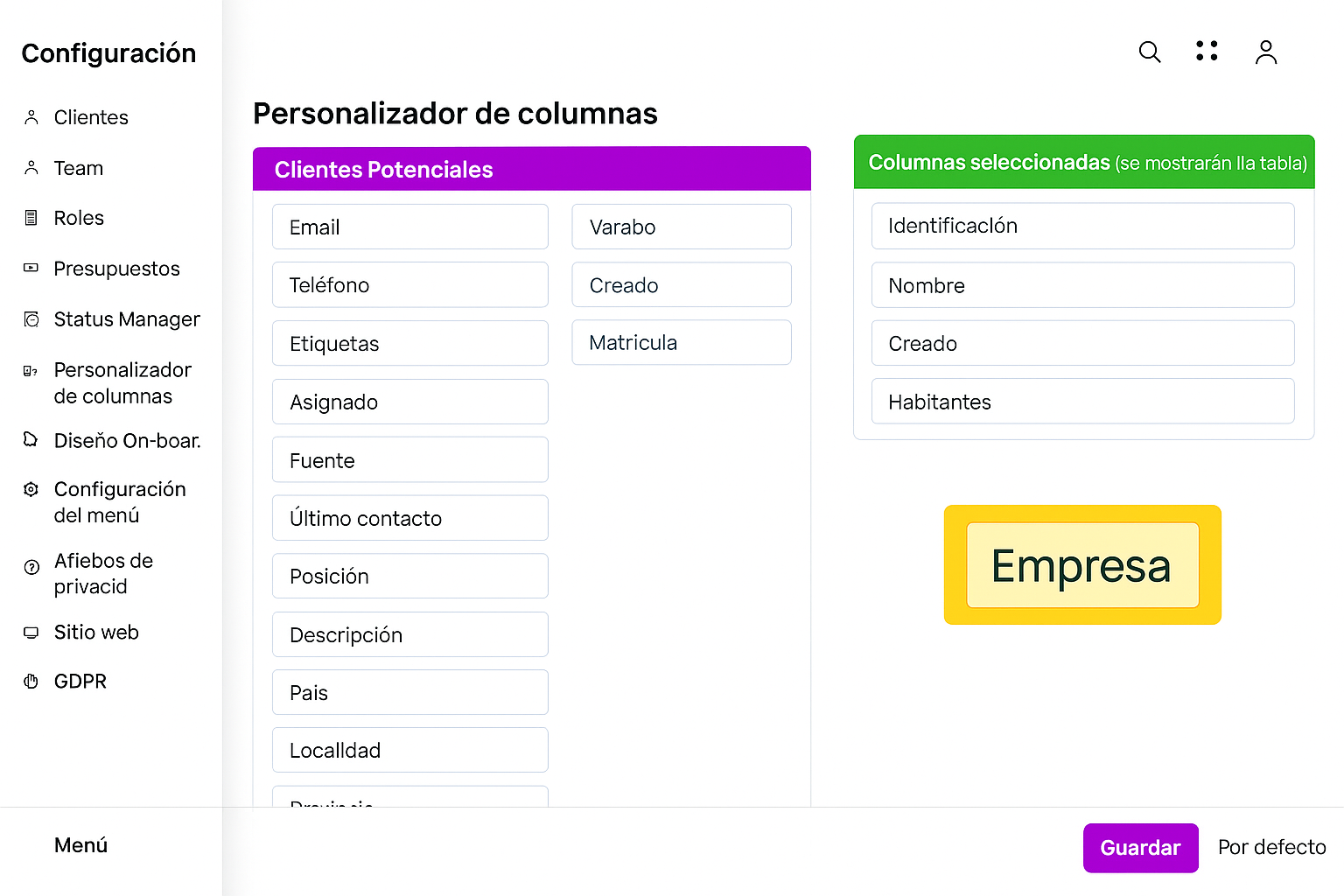This screenshot has width=1344, height=896.
Task: Click the Presupuestos icon in sidebar
Action: coord(31,269)
